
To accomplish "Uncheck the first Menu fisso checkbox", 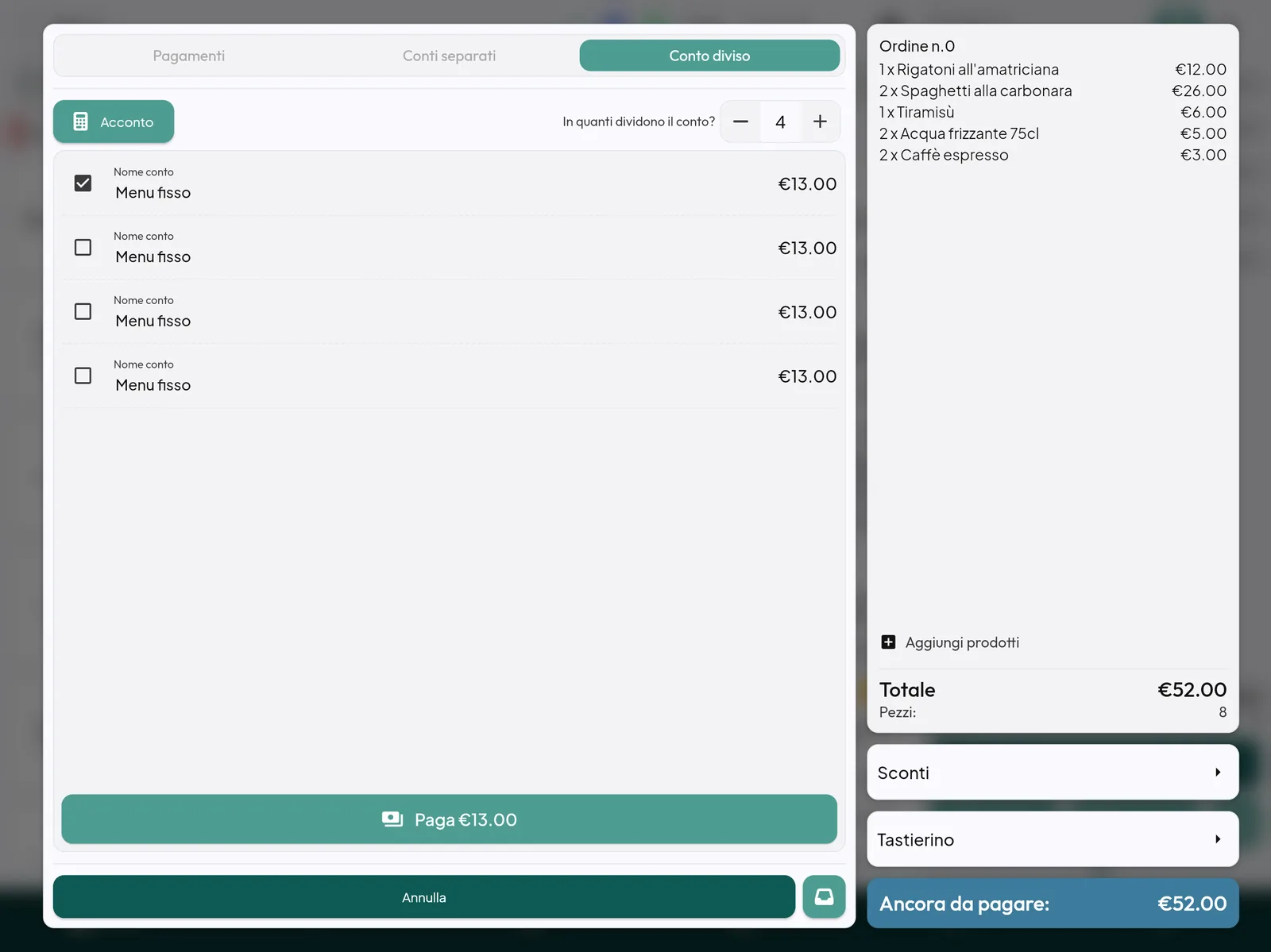I will (x=83, y=183).
